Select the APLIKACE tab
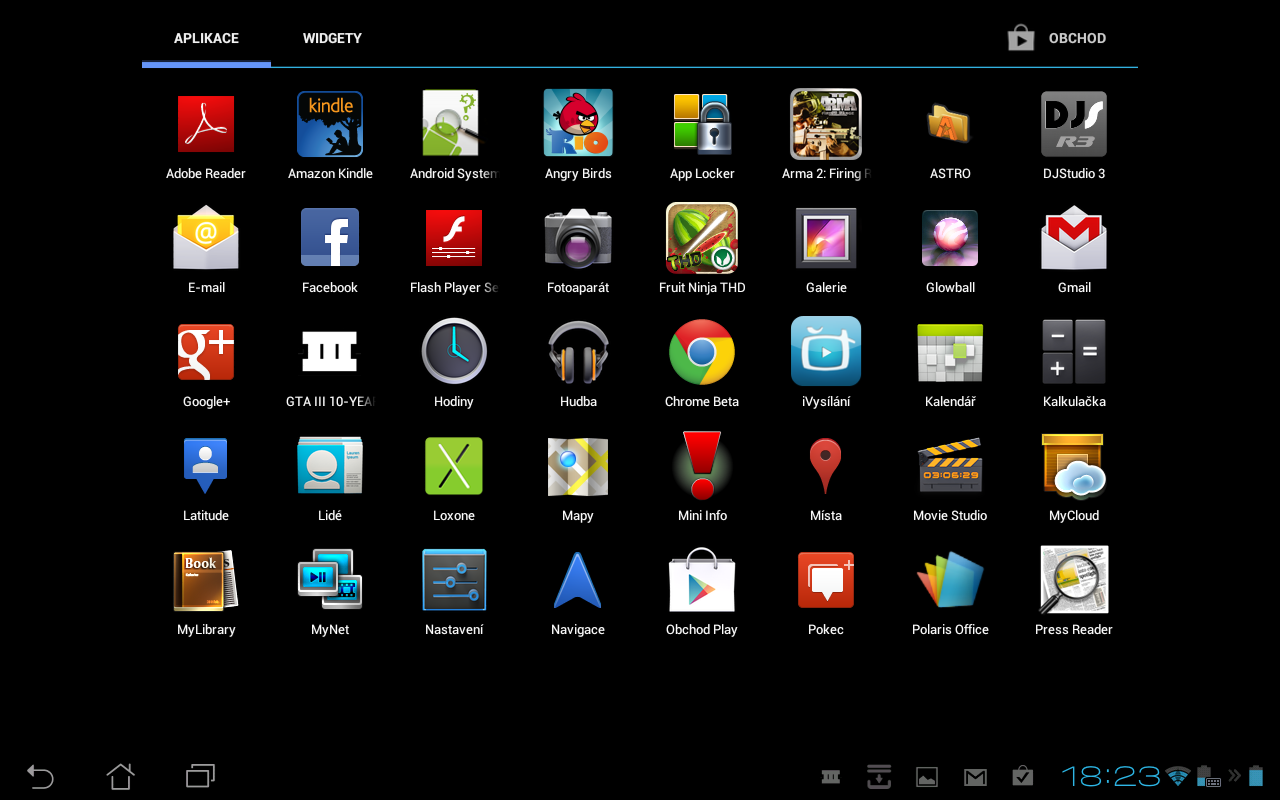The image size is (1280, 800). [x=206, y=38]
